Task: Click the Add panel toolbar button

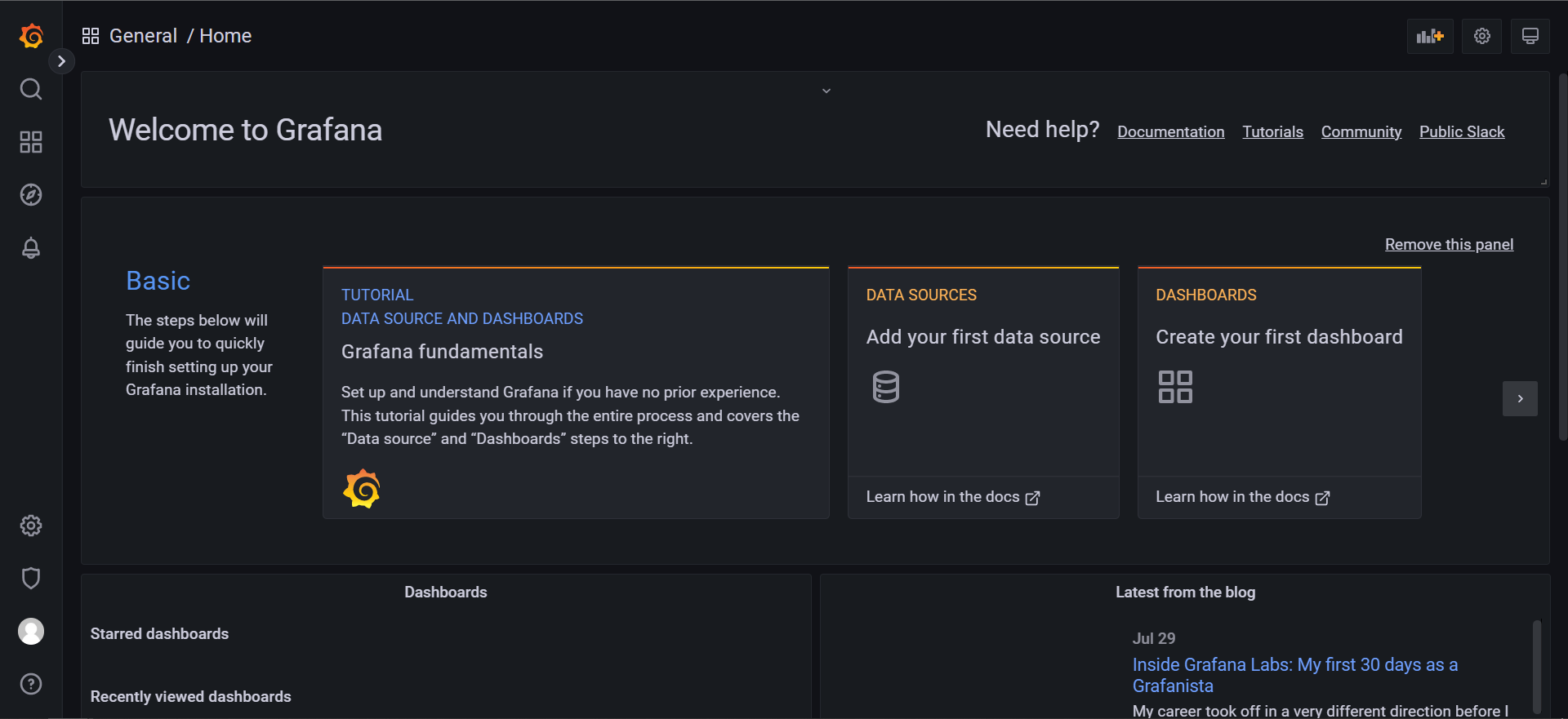Action: [1430, 36]
